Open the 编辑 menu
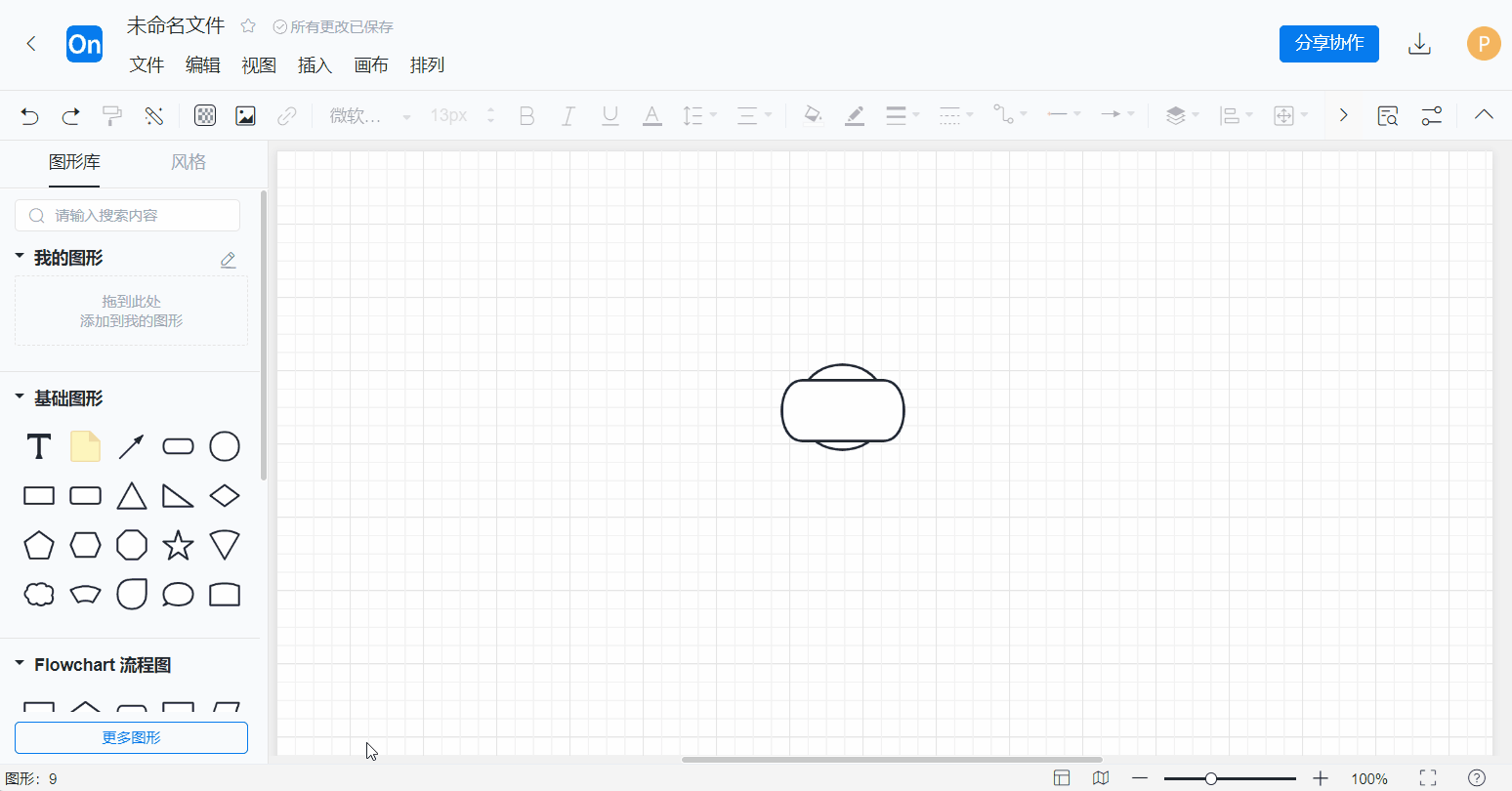This screenshot has width=1512, height=791. [x=203, y=65]
